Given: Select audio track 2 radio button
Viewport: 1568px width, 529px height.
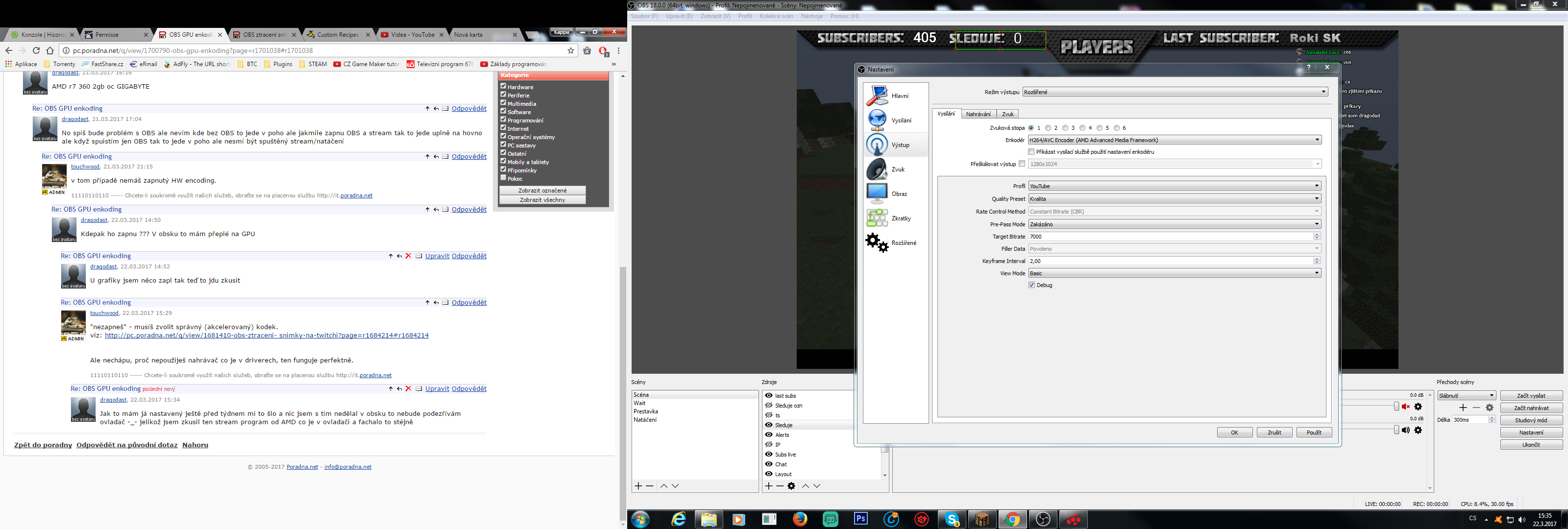Looking at the screenshot, I should [x=1048, y=128].
